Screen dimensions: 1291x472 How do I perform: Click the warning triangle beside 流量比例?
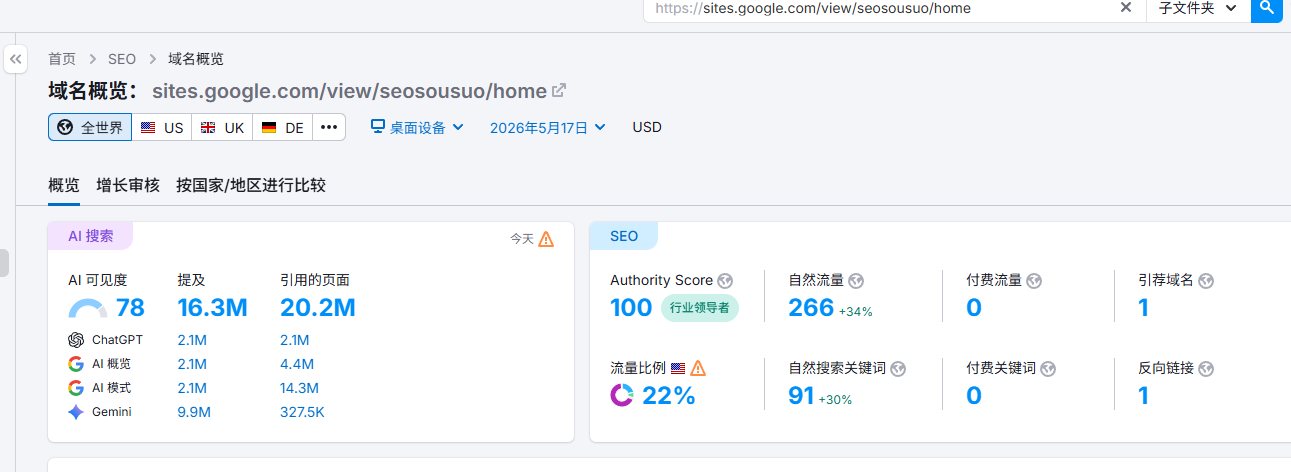click(698, 368)
